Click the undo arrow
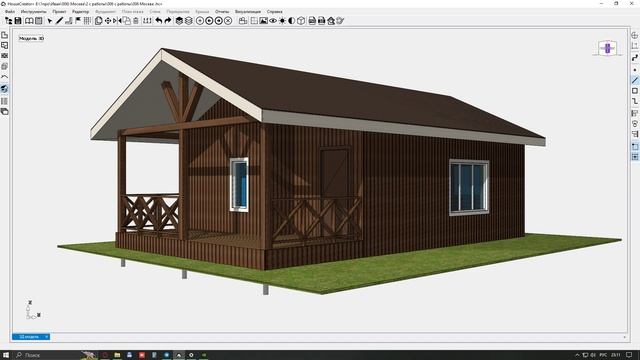Screen dimensions: 640x360 coord(158,20)
